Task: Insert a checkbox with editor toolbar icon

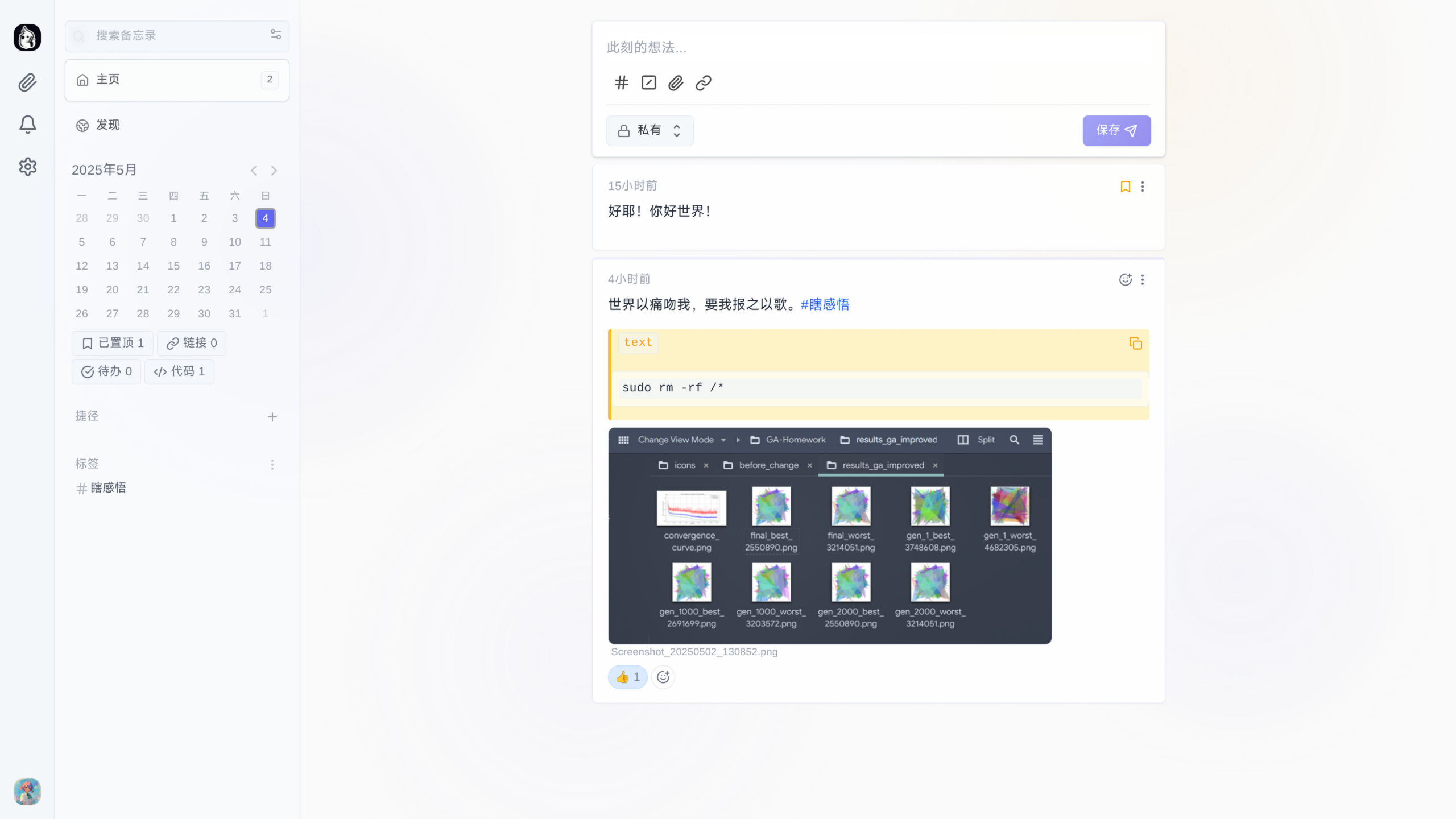Action: [648, 83]
